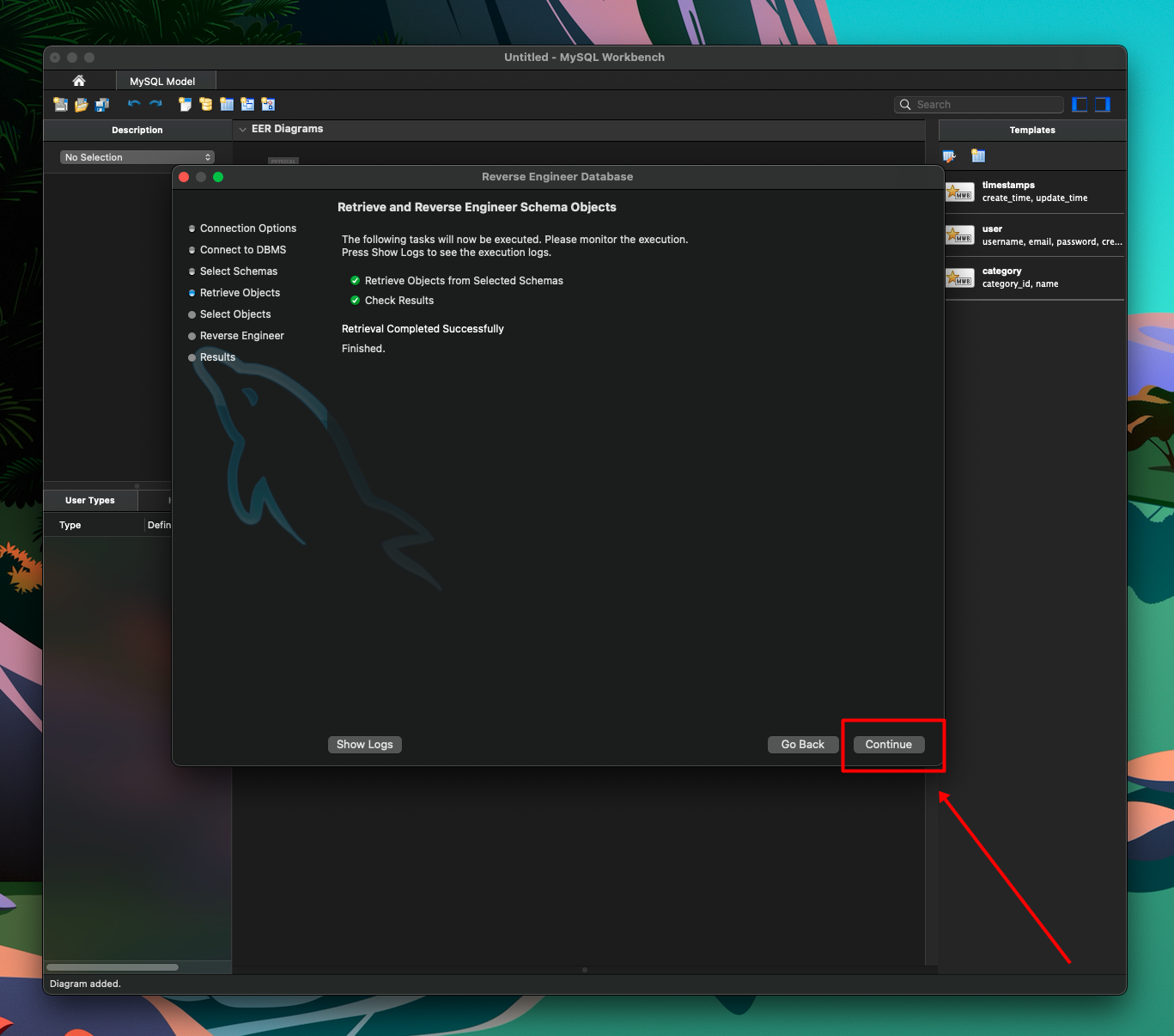1174x1036 pixels.
Task: Click timestamps template name text
Action: (x=1008, y=185)
